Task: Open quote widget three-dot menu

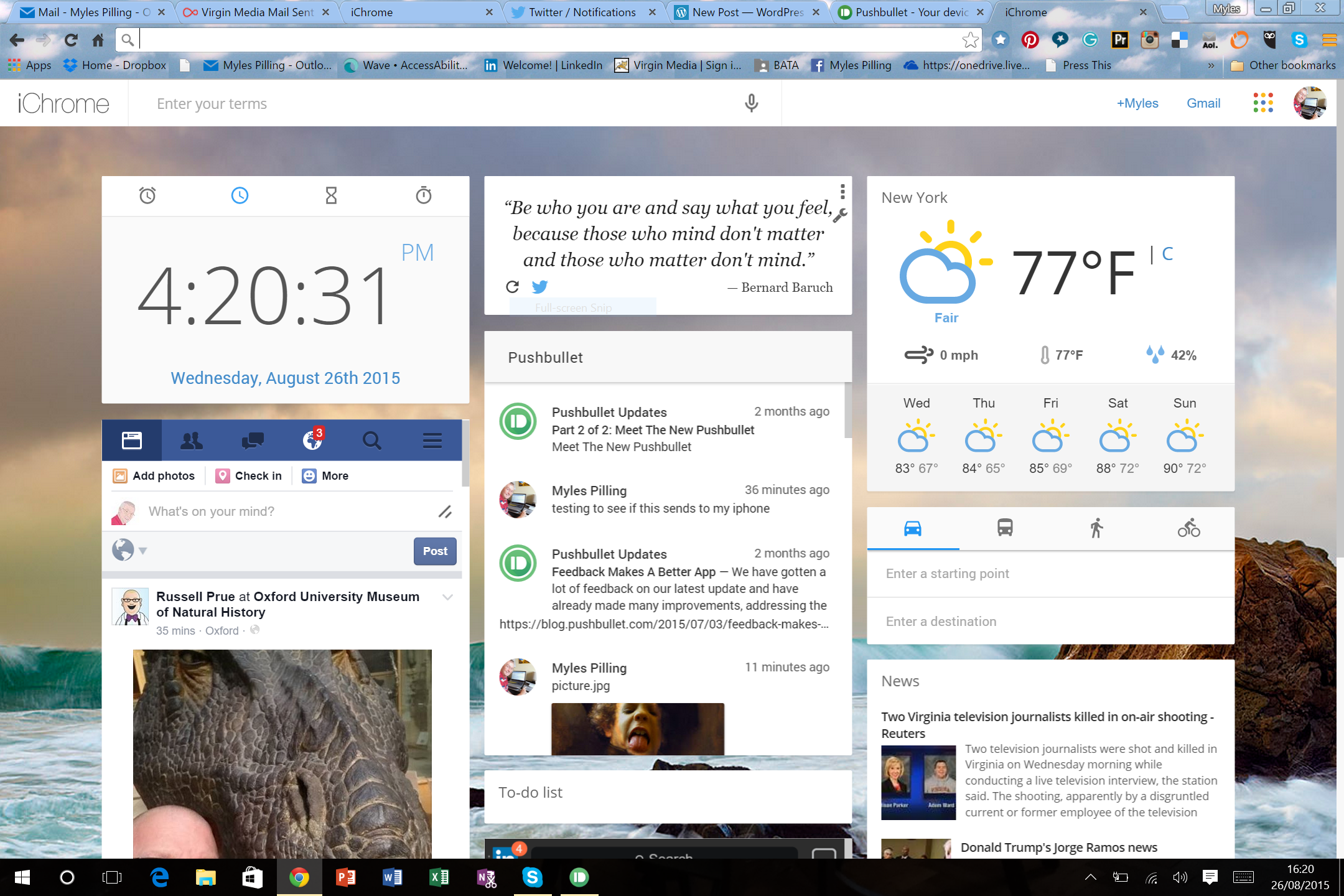Action: (842, 191)
